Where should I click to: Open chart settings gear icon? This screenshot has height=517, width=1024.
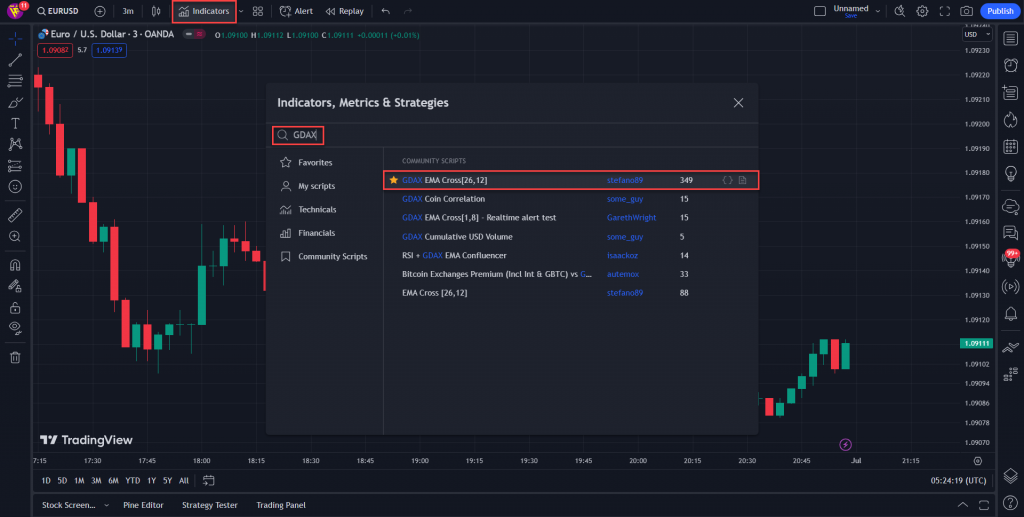point(922,11)
